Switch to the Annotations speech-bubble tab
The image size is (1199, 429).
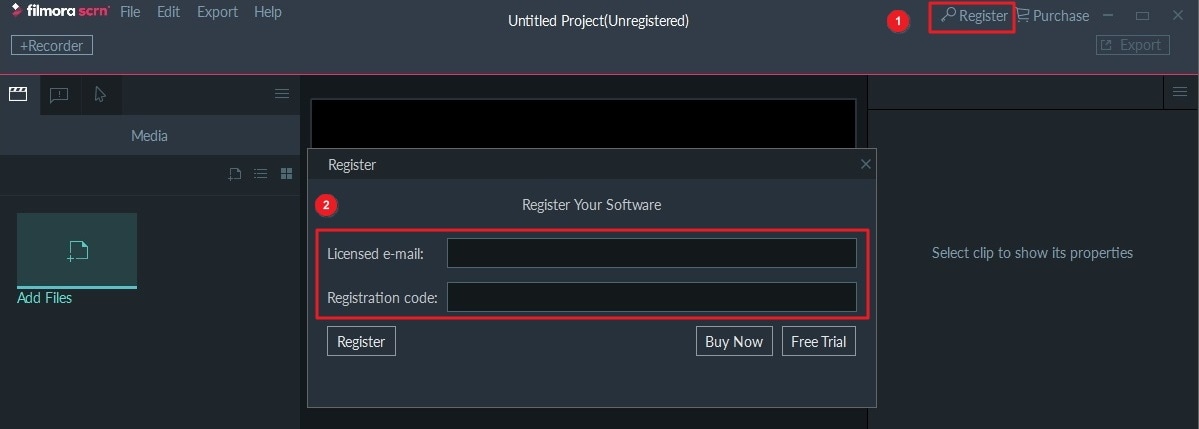59,94
